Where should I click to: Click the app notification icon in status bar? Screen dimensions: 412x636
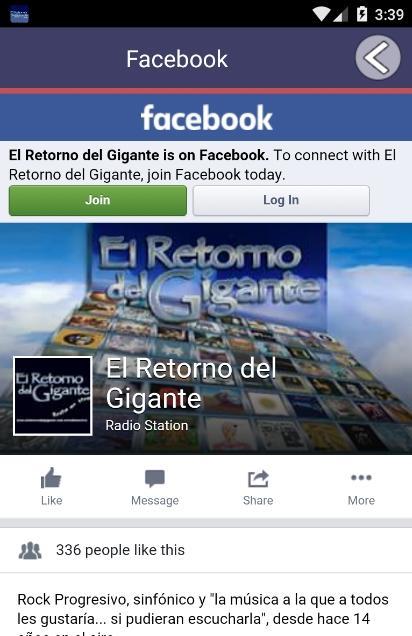coord(19,15)
